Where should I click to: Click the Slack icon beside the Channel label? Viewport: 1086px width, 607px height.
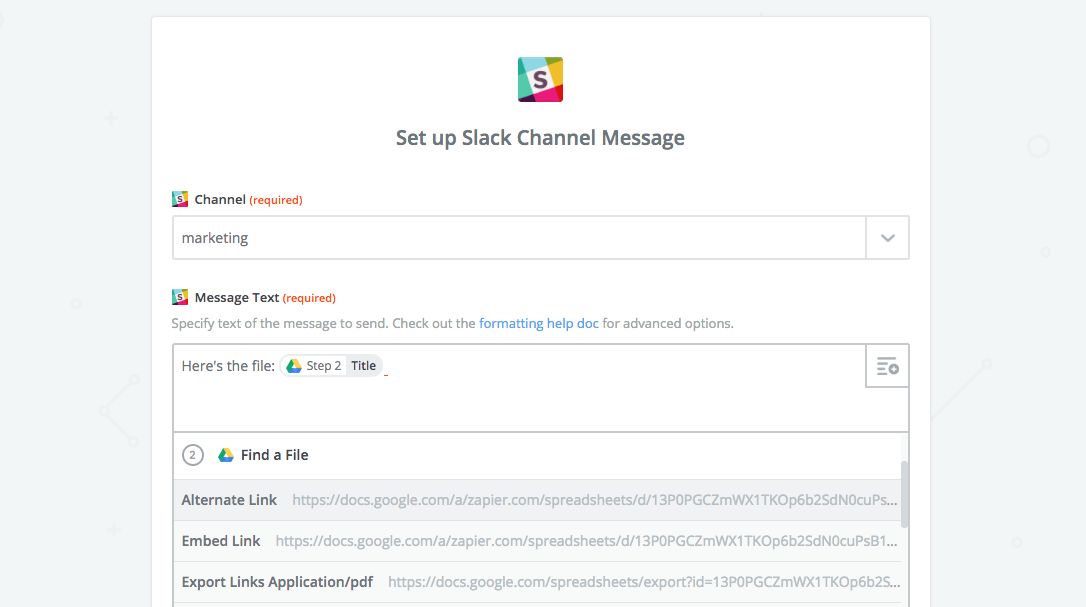click(180, 199)
